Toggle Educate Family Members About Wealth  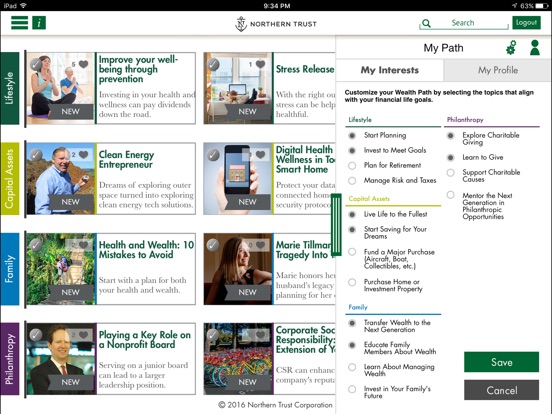352,345
